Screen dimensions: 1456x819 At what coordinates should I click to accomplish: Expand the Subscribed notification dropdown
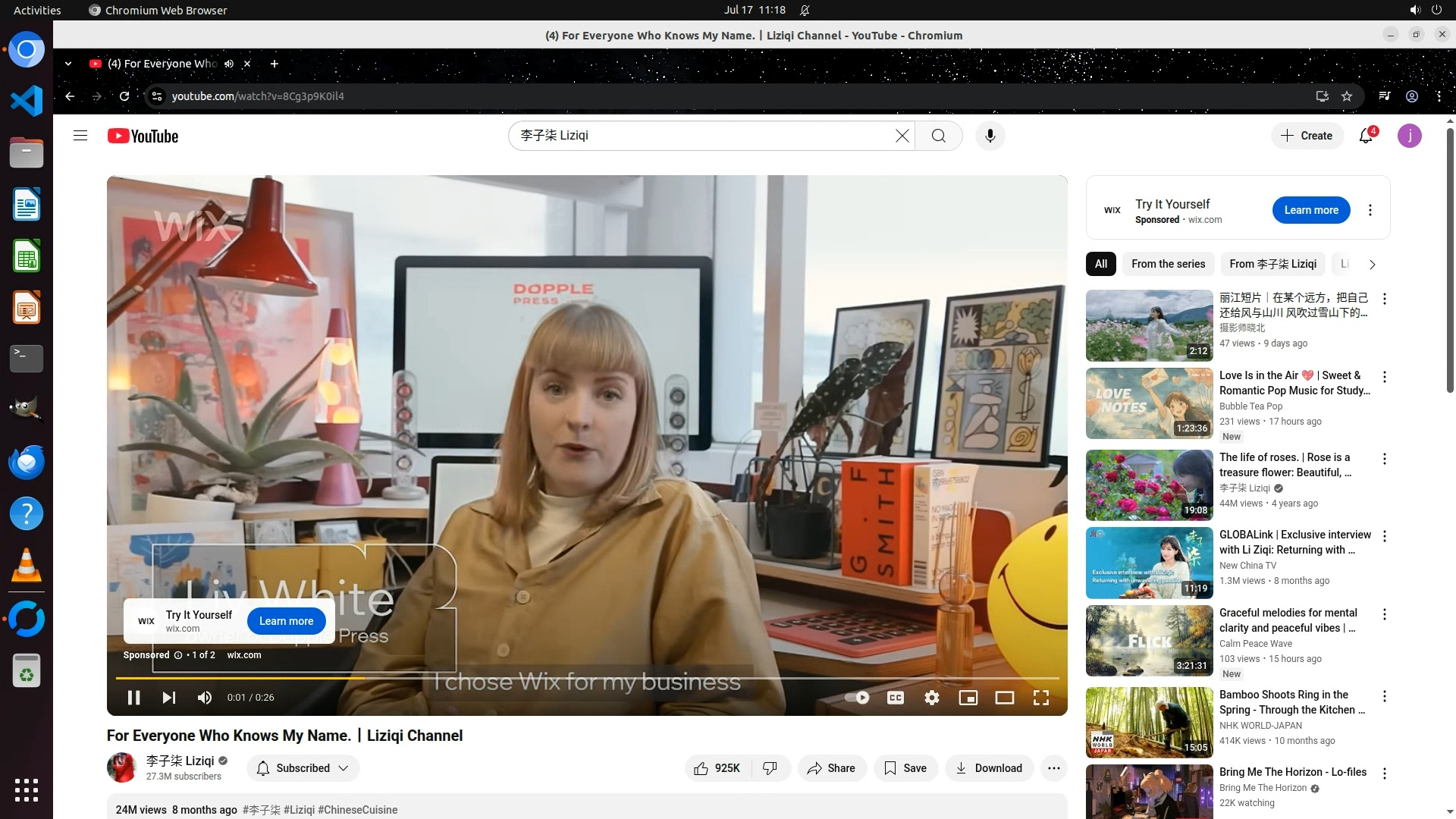pyautogui.click(x=303, y=768)
